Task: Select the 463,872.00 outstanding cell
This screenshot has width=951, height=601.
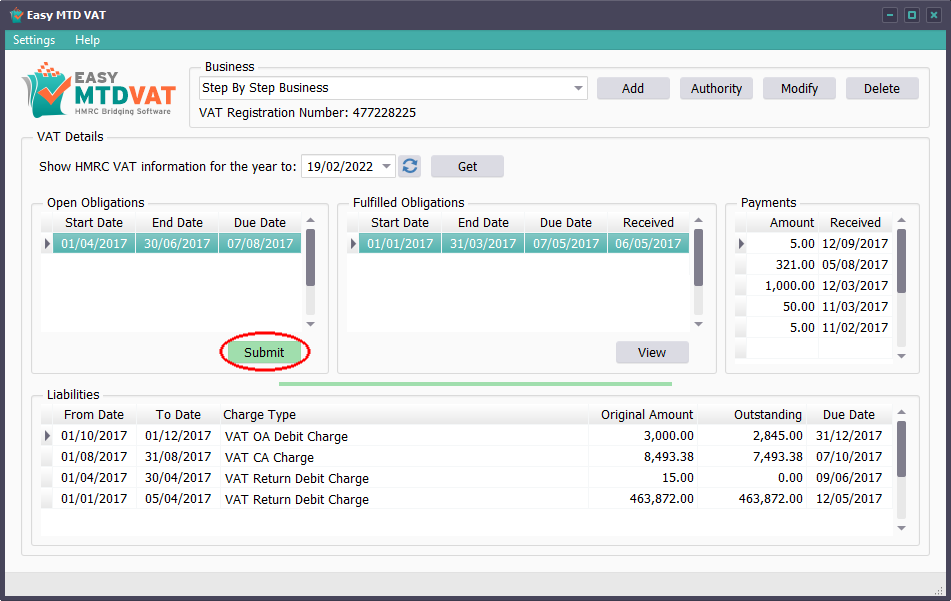Action: [x=752, y=499]
